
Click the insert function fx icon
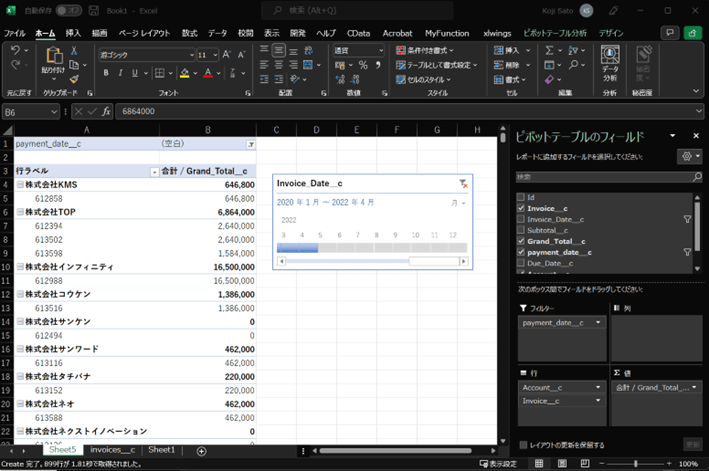coord(106,112)
